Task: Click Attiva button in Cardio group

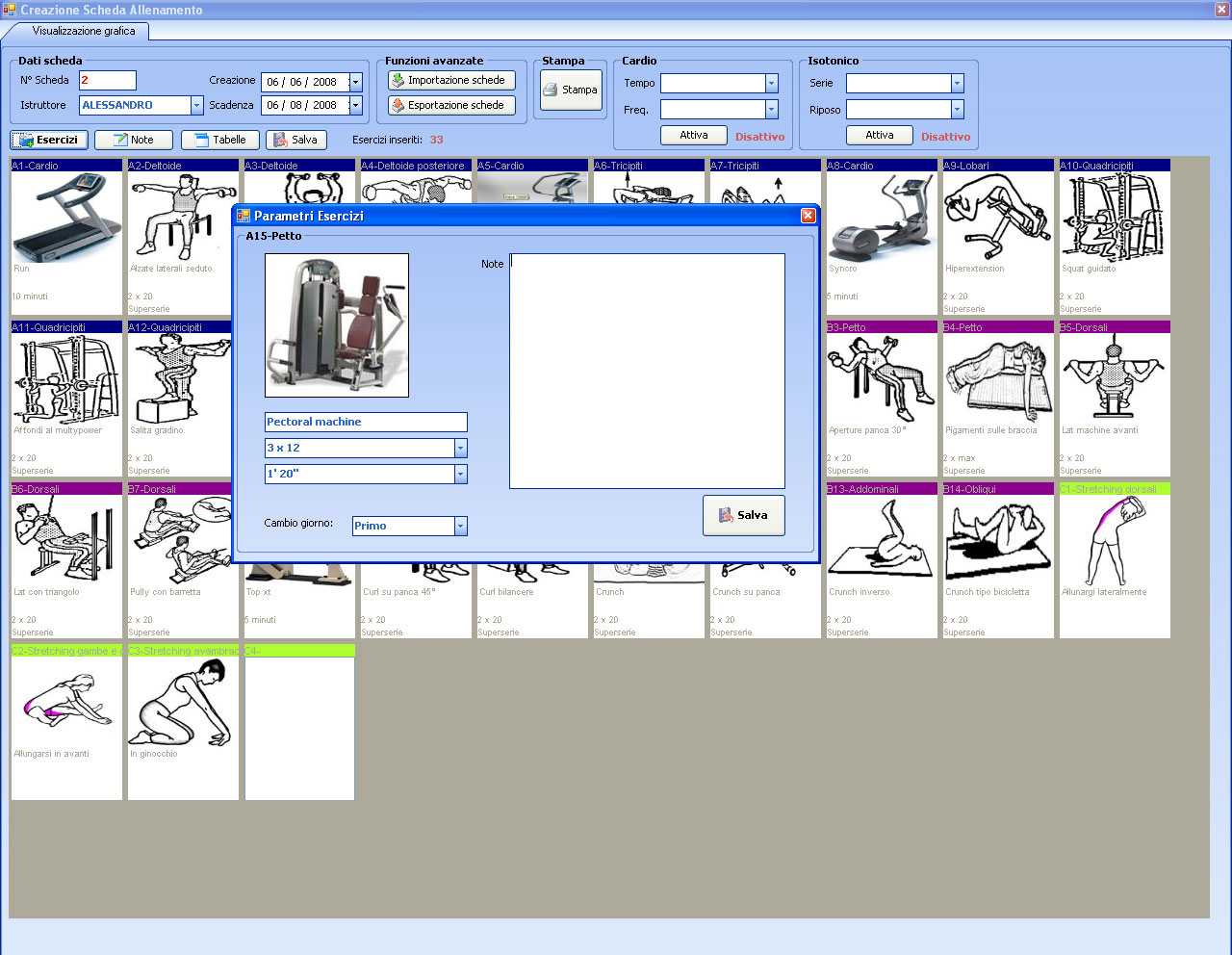Action: (693, 135)
